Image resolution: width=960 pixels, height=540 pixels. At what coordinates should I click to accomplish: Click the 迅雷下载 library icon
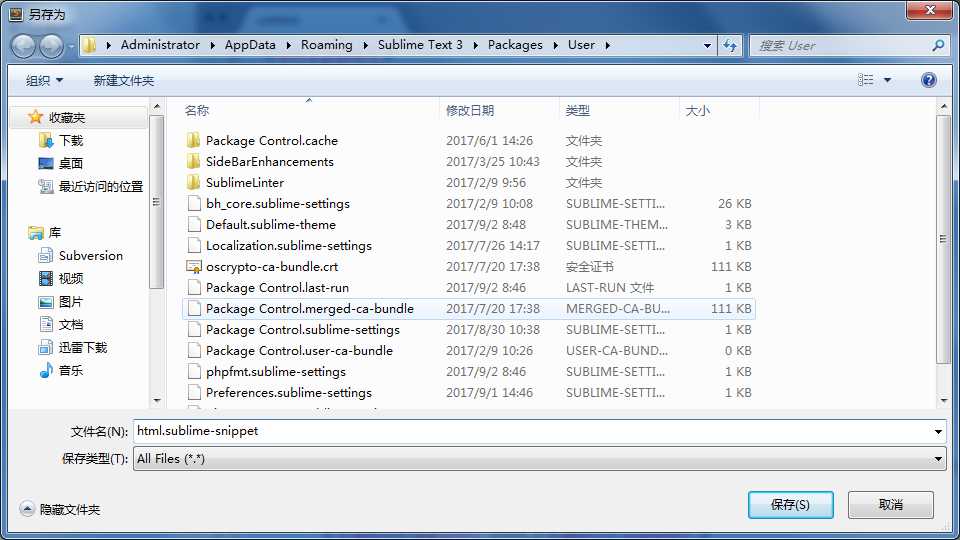pyautogui.click(x=46, y=348)
